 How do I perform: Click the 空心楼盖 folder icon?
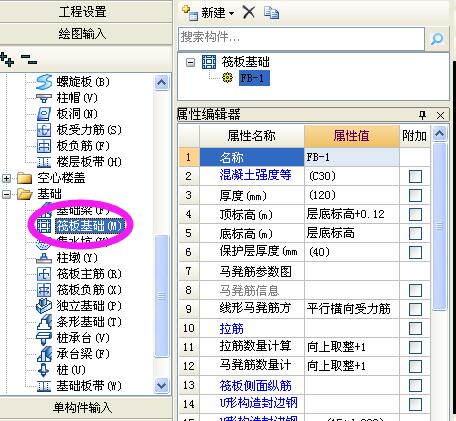24,178
